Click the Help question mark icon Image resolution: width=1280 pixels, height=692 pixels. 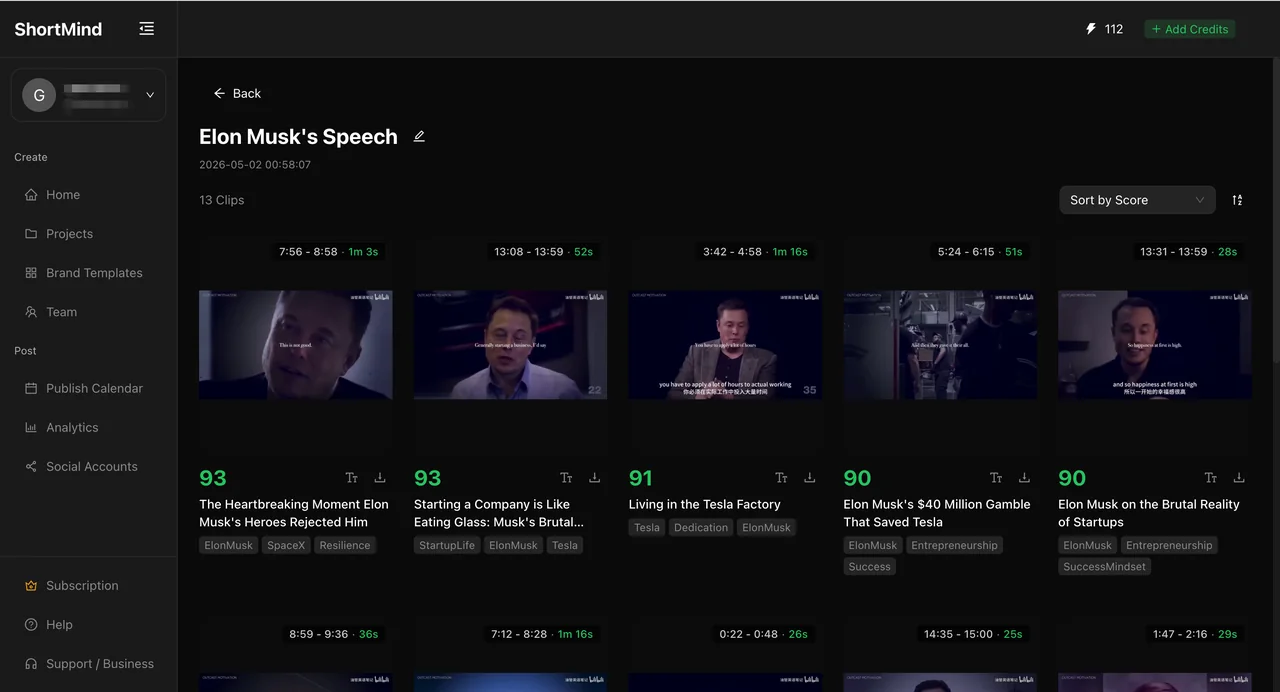coord(31,625)
